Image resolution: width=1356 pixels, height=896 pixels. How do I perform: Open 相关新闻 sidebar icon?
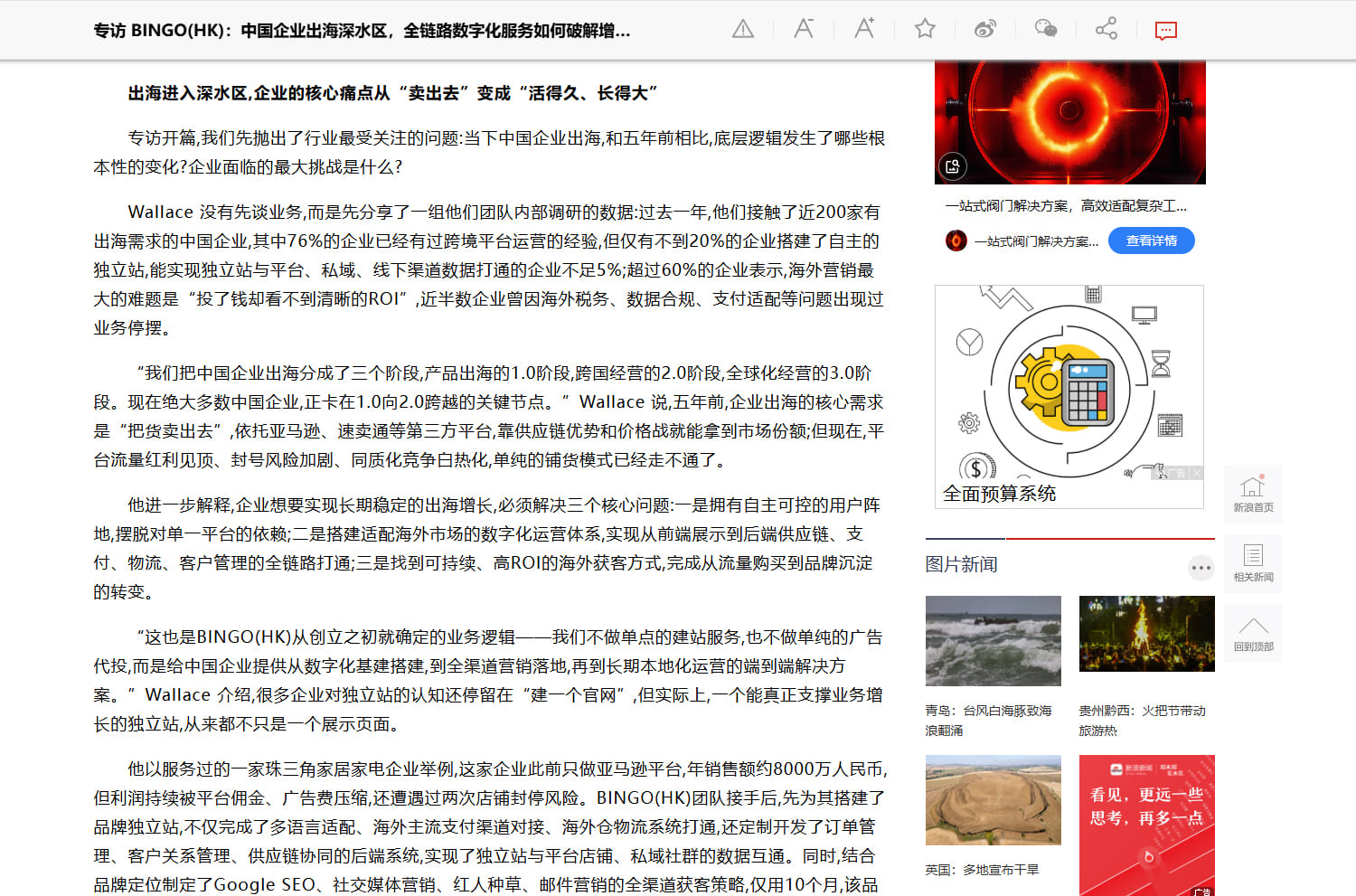pos(1253,563)
